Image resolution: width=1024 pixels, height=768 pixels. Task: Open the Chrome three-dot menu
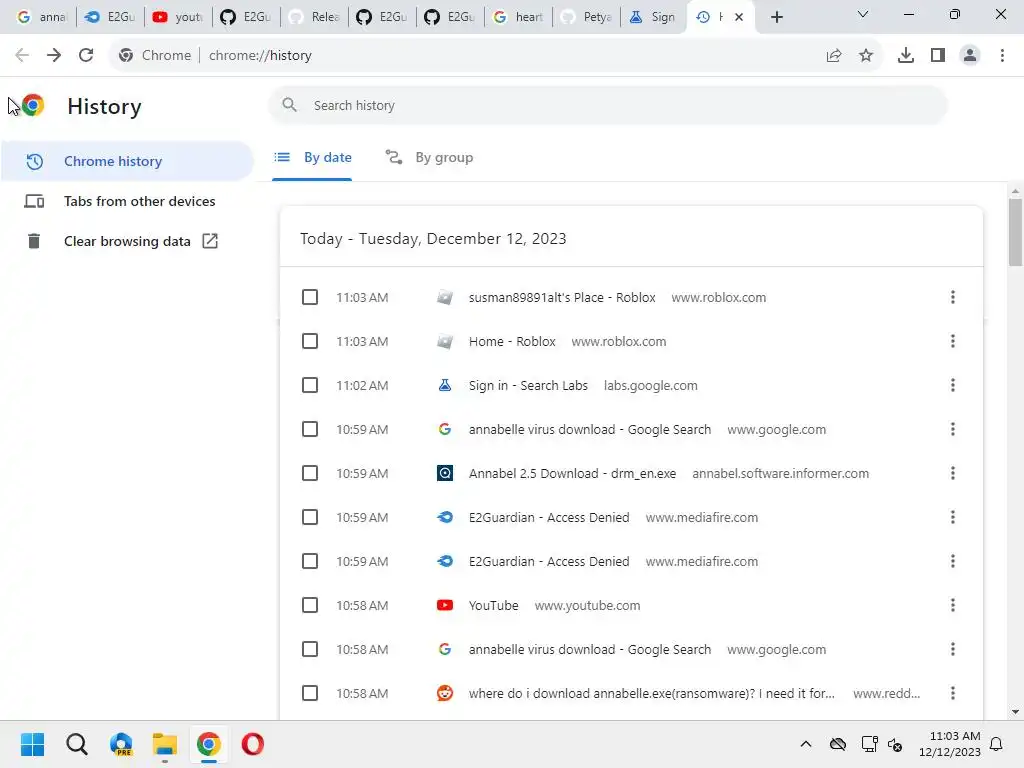pyautogui.click(x=1002, y=56)
